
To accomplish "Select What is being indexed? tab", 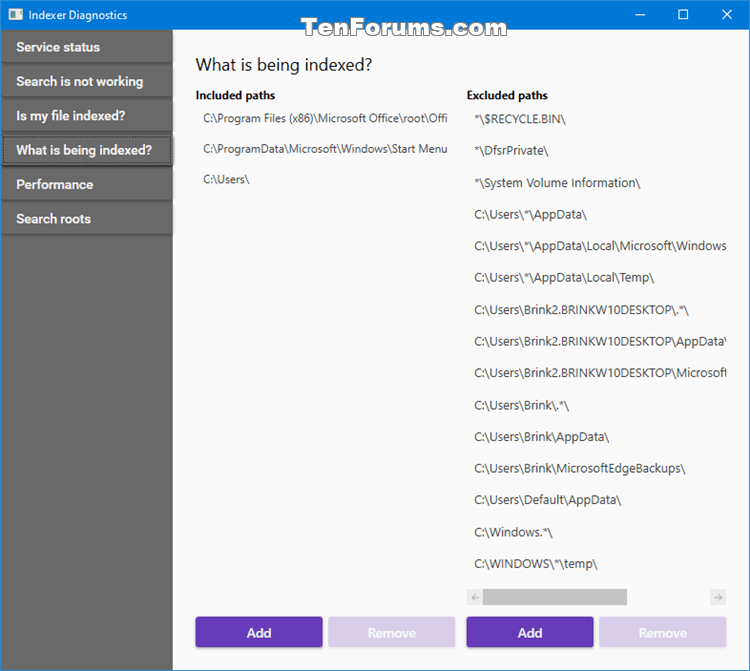I will pos(87,150).
